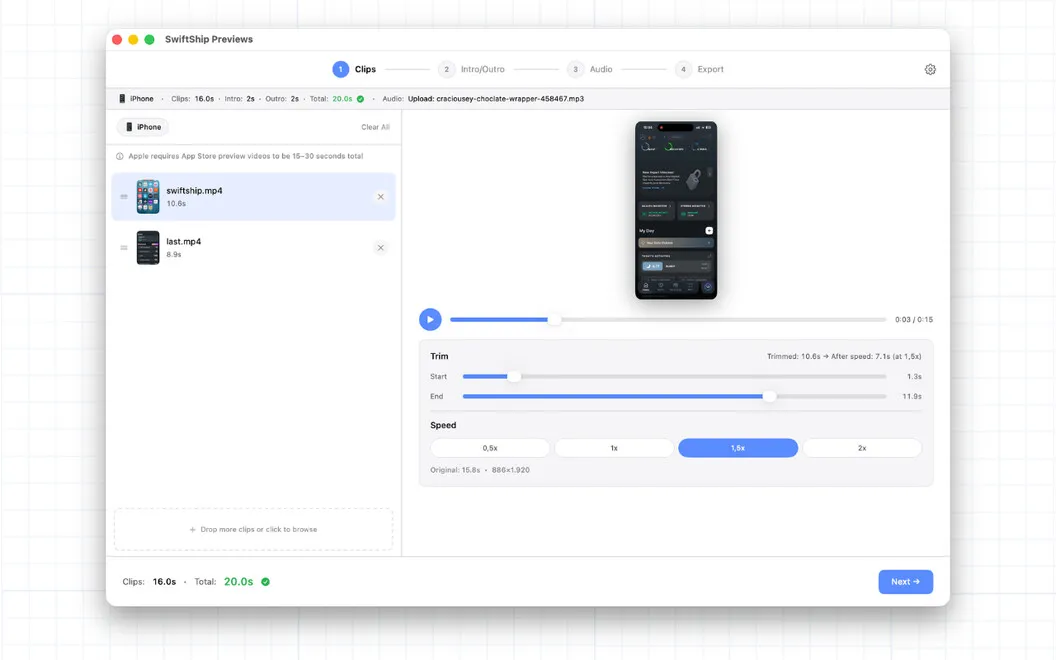The width and height of the screenshot is (1056, 660).
Task: Click the info icon beside Apple requirement note
Action: tap(120, 156)
